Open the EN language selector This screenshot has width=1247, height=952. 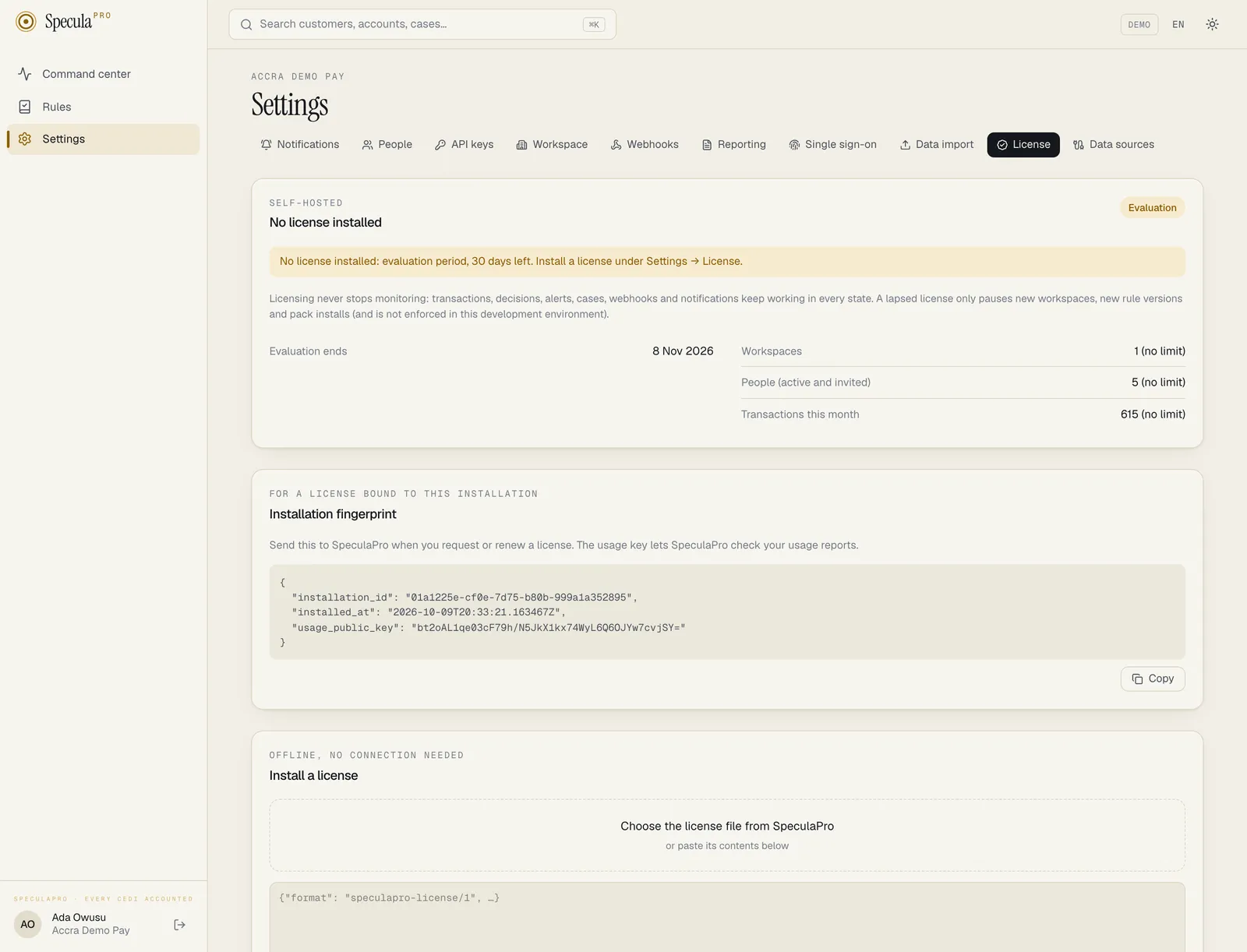point(1178,24)
